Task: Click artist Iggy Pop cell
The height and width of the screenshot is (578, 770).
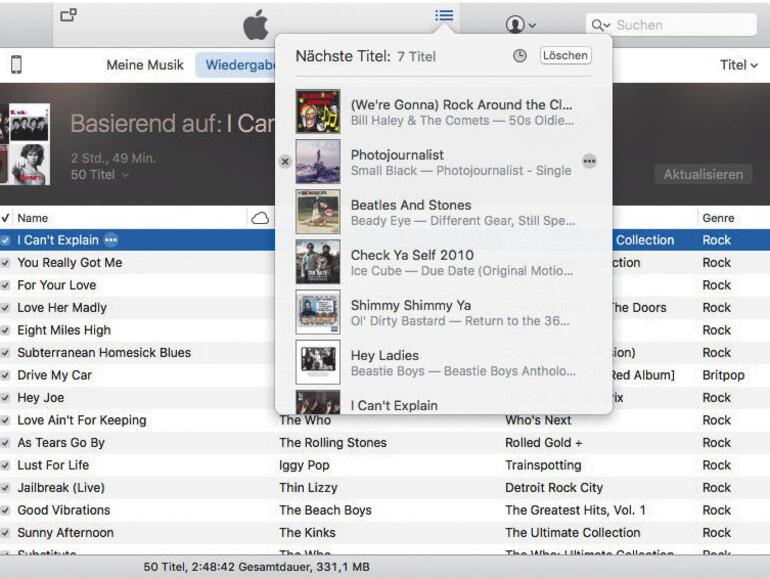Action: (304, 465)
